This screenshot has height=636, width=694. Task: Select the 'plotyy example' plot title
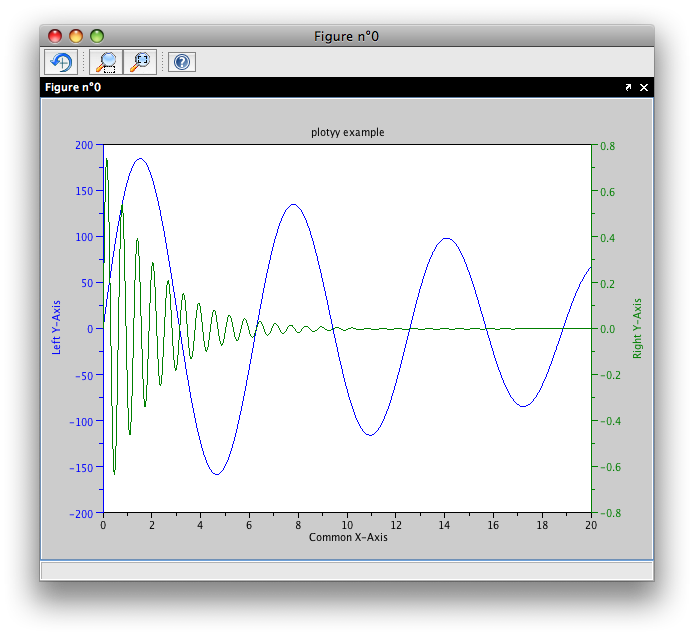click(x=347, y=132)
